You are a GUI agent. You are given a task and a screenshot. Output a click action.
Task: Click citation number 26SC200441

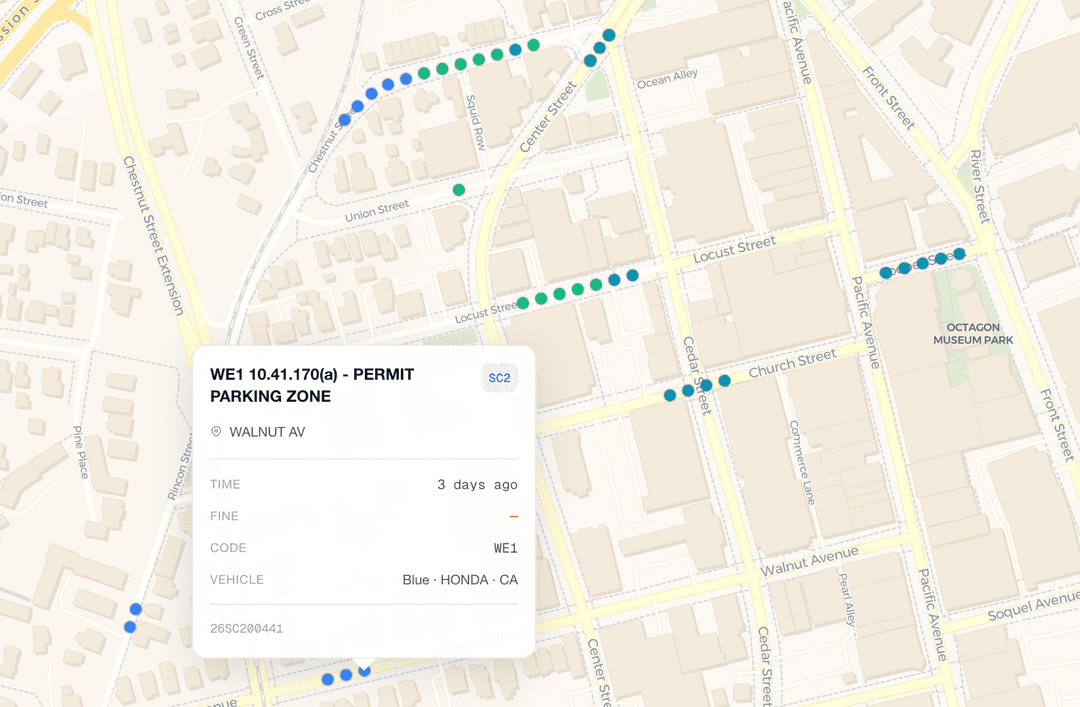pyautogui.click(x=246, y=629)
